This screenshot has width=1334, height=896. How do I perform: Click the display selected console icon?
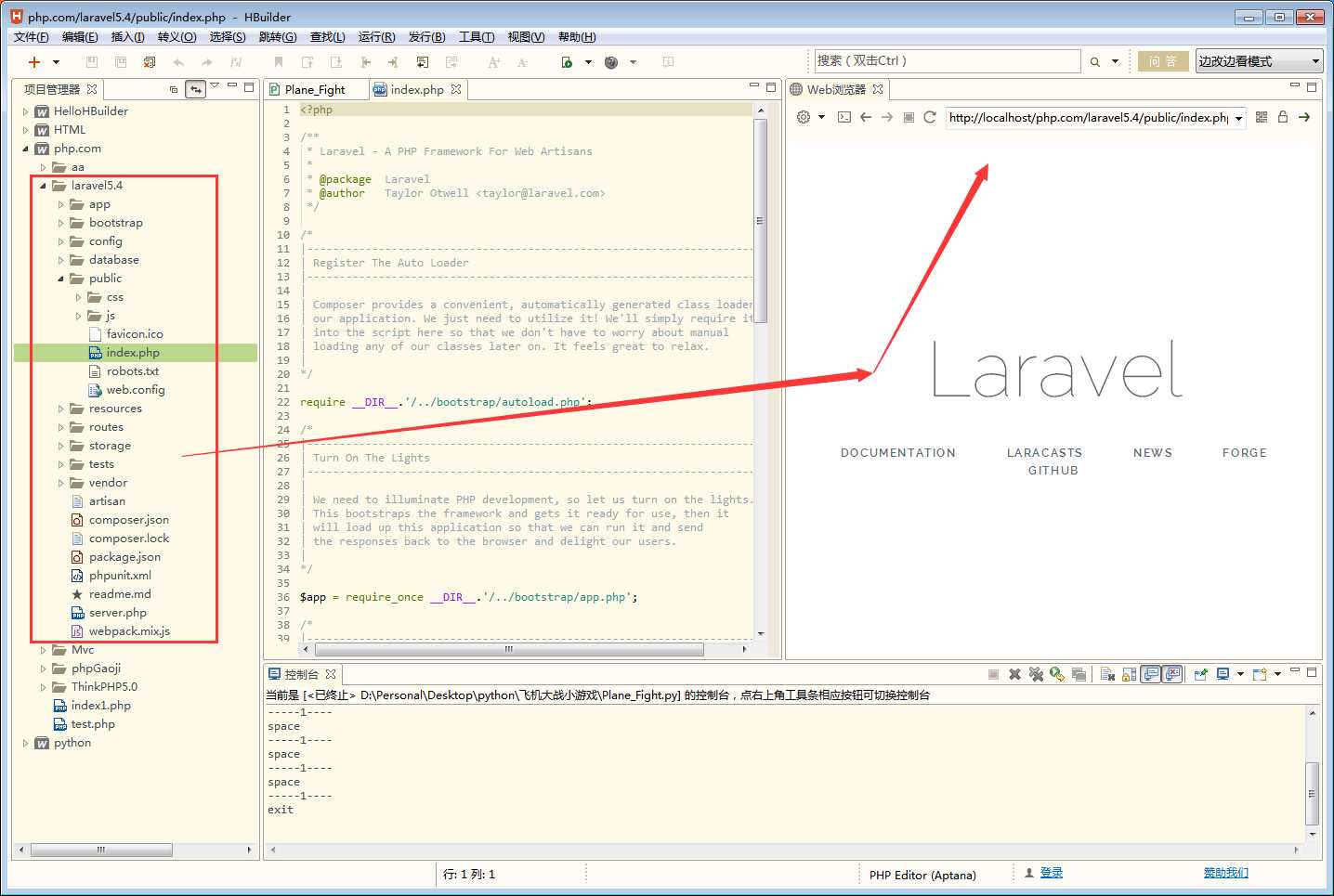point(1223,674)
